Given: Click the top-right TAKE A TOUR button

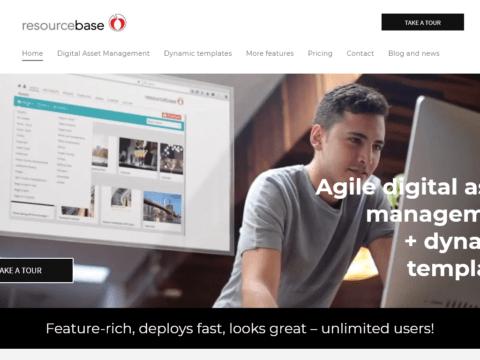Looking at the screenshot, I should click(423, 22).
